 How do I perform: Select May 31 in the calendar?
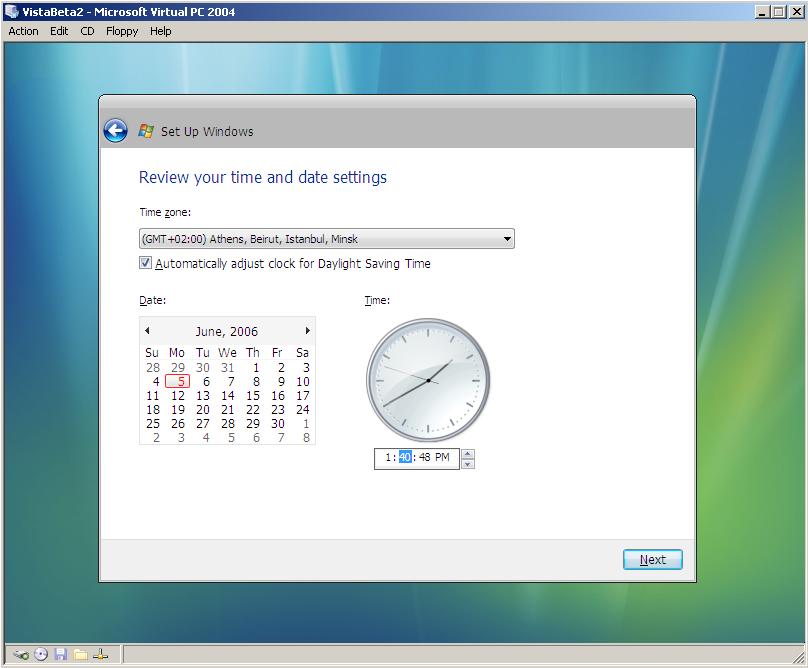(x=228, y=368)
